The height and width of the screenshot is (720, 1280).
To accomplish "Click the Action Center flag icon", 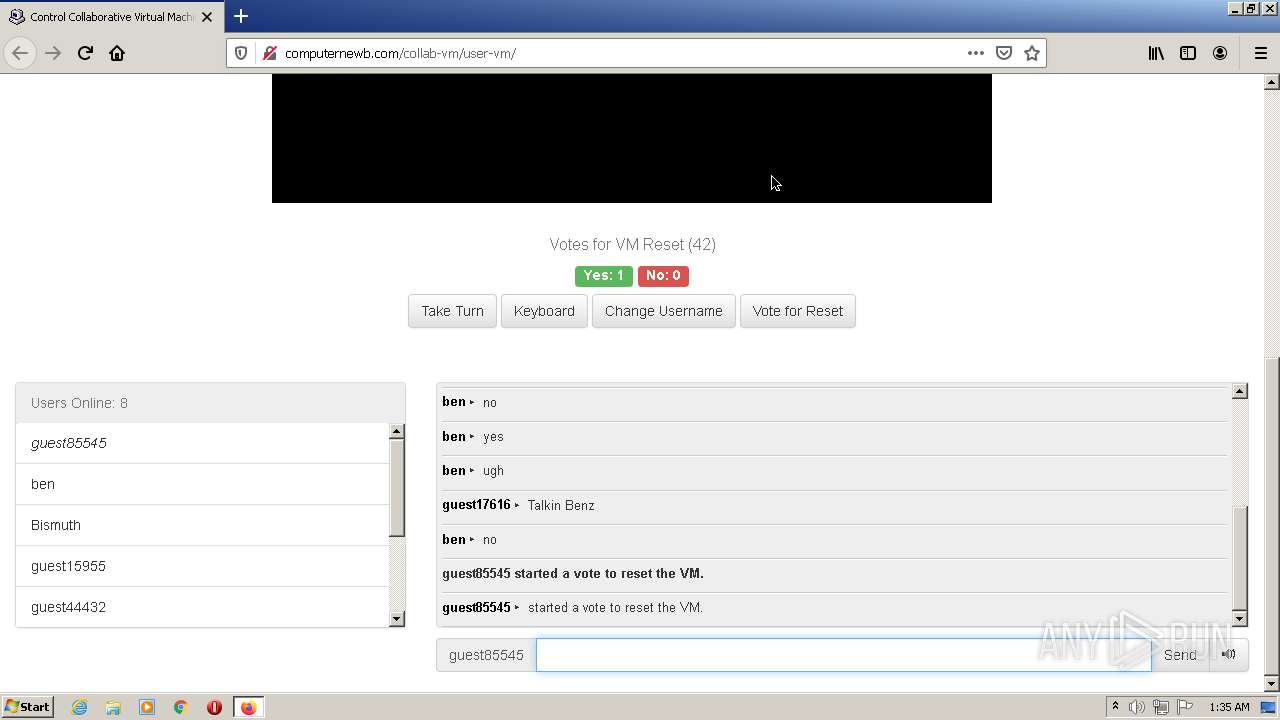I will pos(1183,707).
